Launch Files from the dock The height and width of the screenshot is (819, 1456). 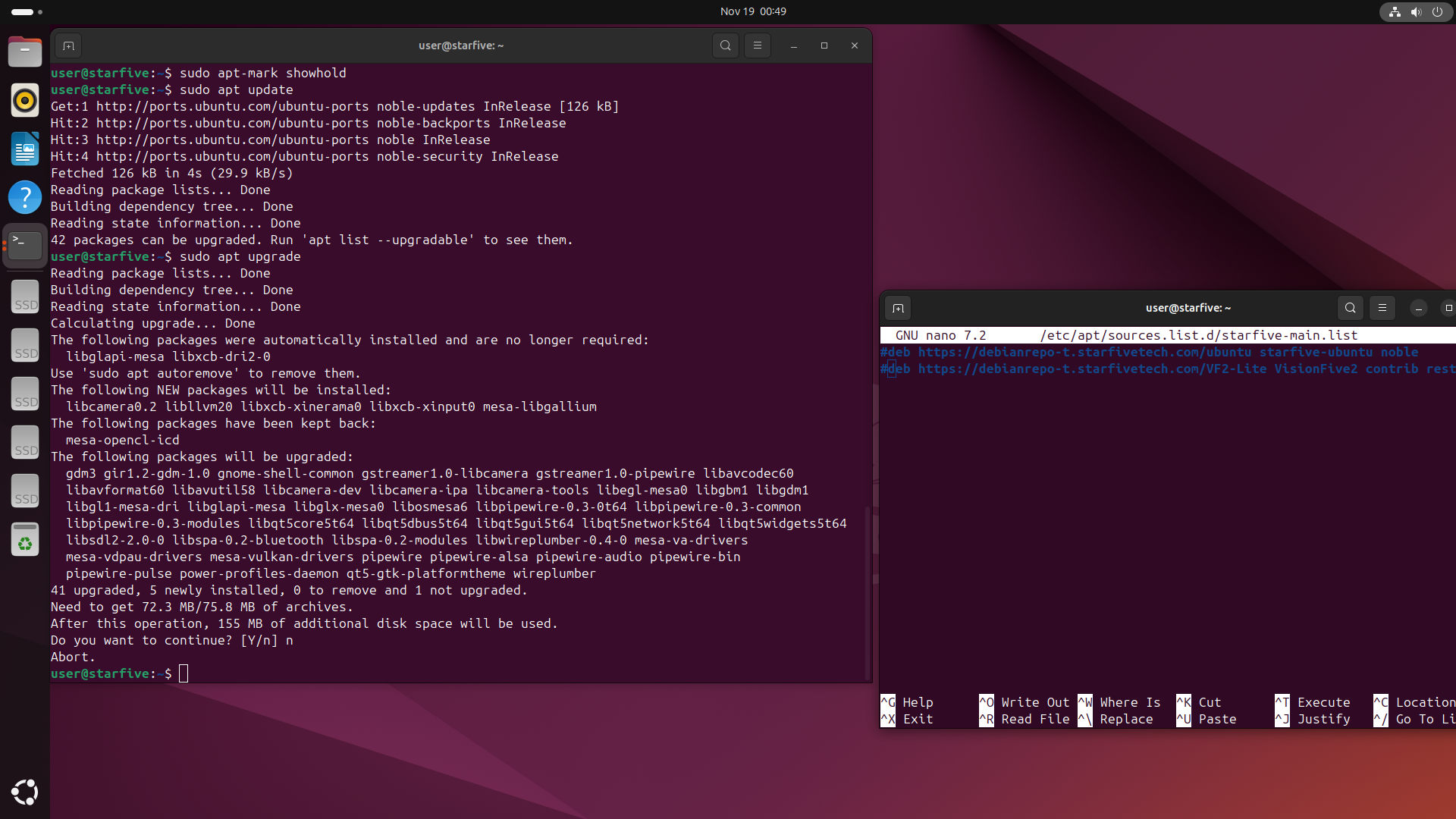pos(25,52)
